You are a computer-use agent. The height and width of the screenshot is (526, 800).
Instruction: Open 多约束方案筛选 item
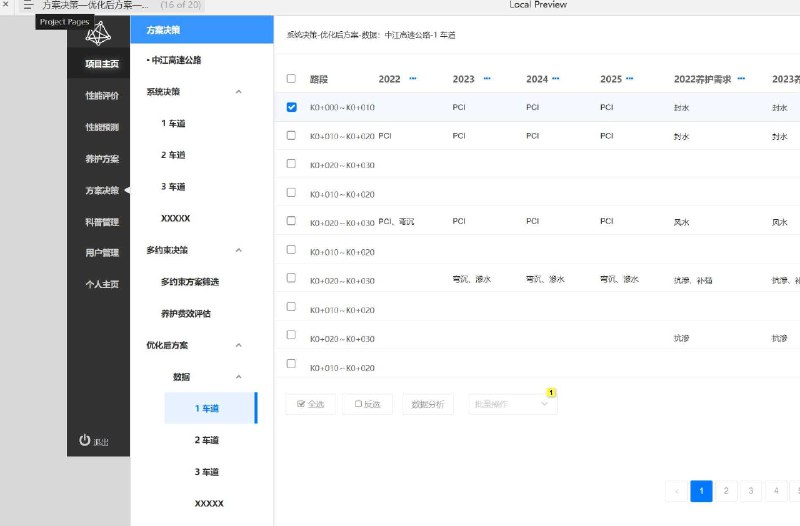pyautogui.click(x=190, y=282)
